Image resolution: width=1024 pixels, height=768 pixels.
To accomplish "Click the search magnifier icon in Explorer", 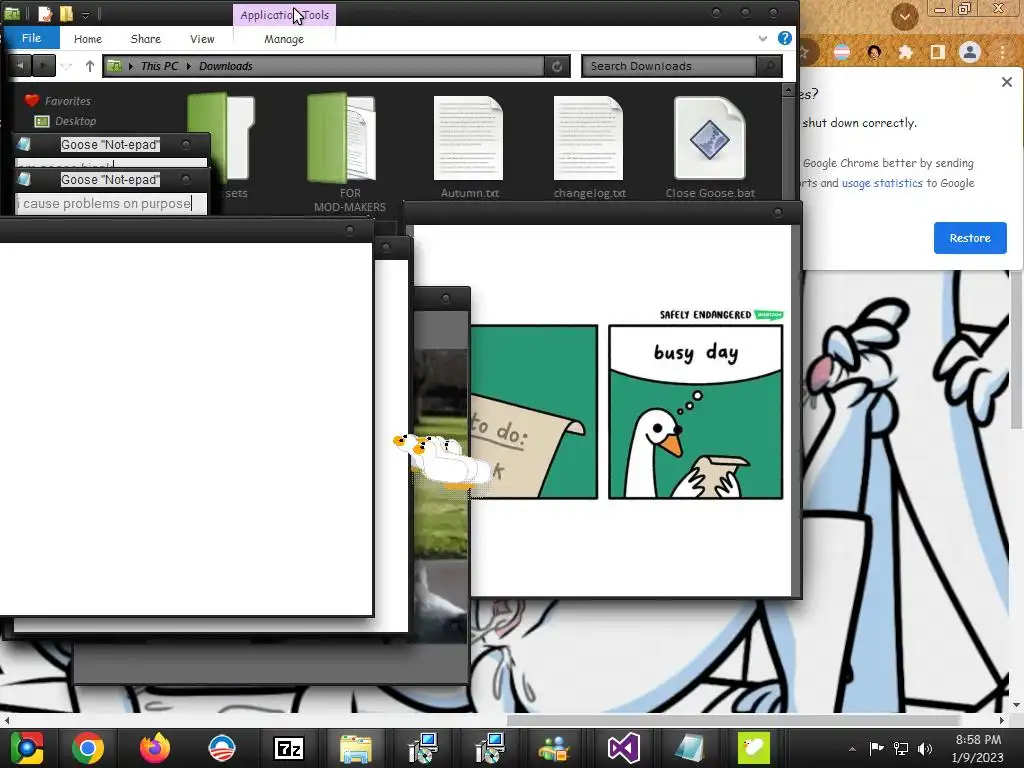I will click(x=769, y=66).
